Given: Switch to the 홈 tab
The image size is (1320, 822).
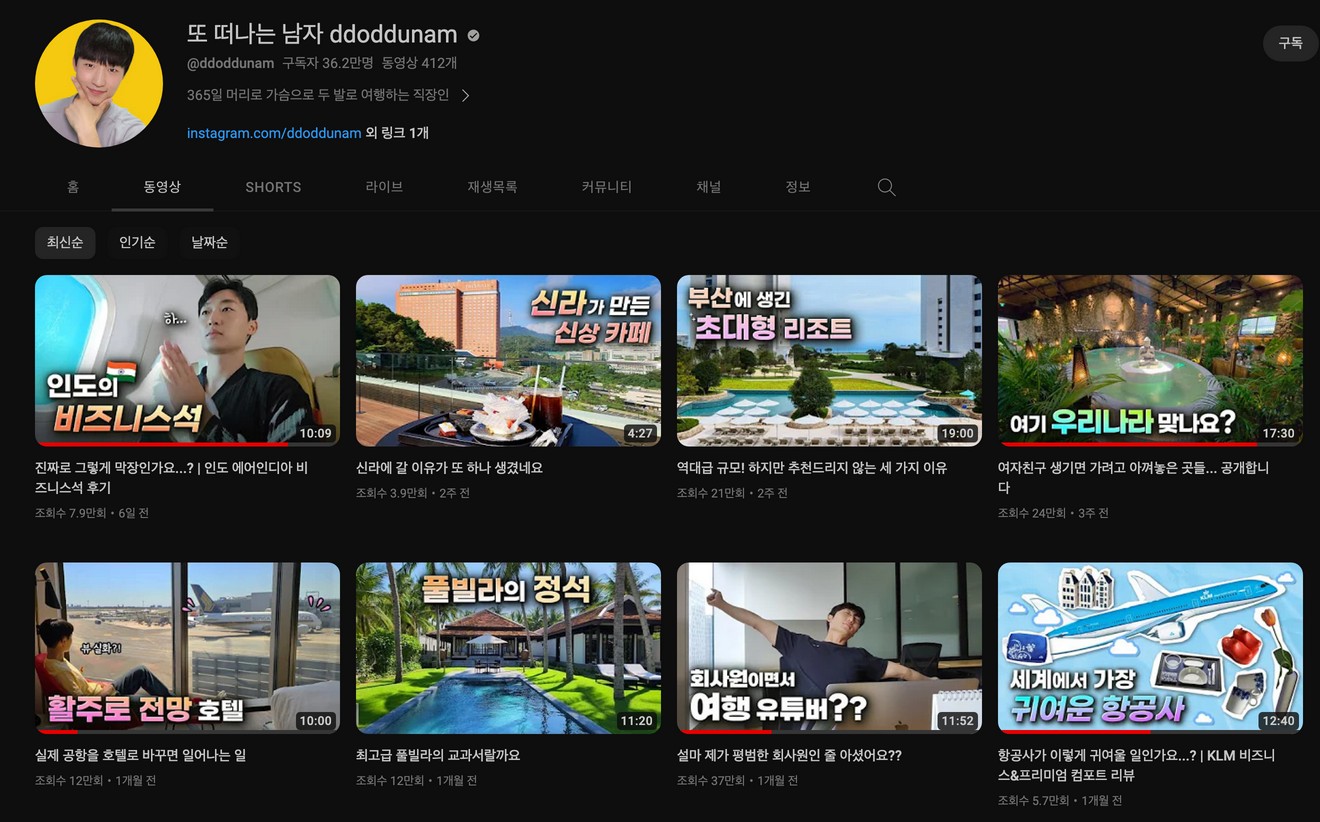Looking at the screenshot, I should pos(73,187).
